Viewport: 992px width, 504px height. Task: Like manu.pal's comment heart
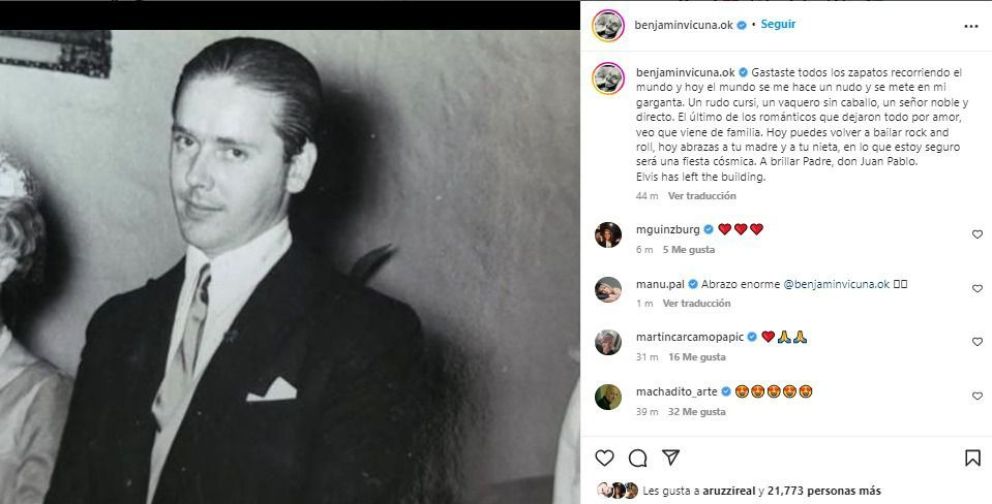tap(977, 288)
